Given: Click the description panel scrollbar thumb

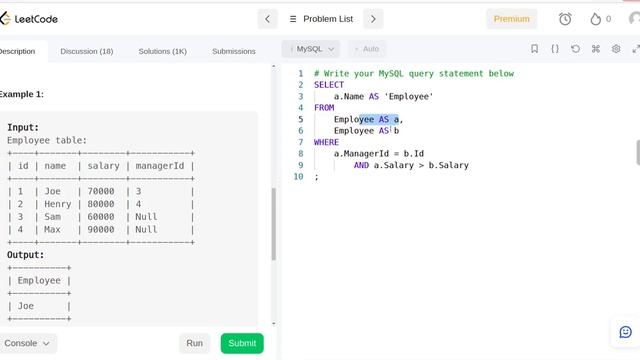Looking at the screenshot, I should [x=273, y=224].
